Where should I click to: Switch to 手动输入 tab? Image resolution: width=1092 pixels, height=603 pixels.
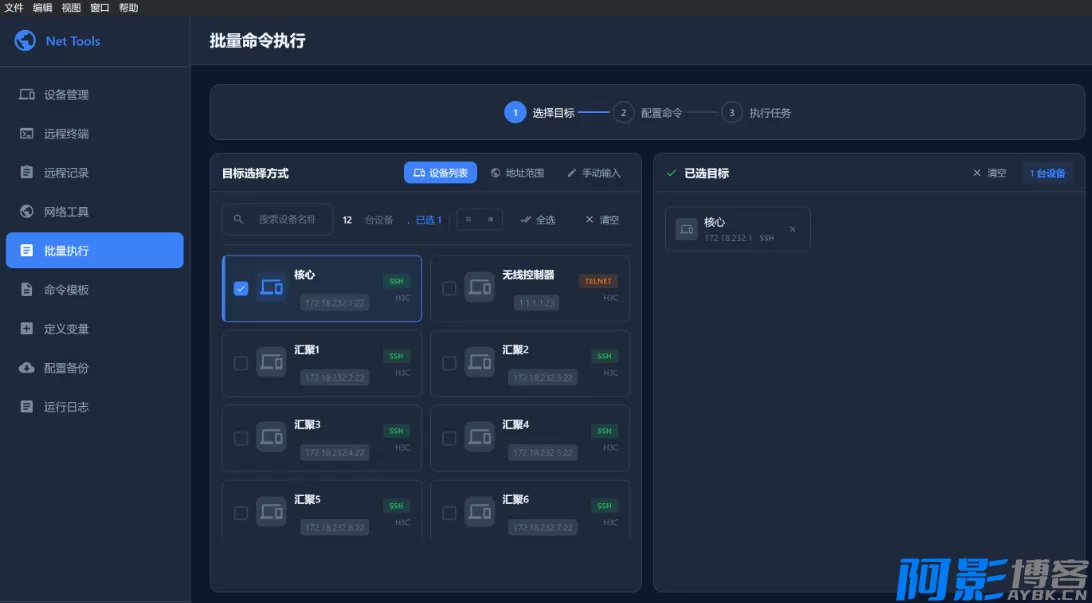pyautogui.click(x=593, y=173)
